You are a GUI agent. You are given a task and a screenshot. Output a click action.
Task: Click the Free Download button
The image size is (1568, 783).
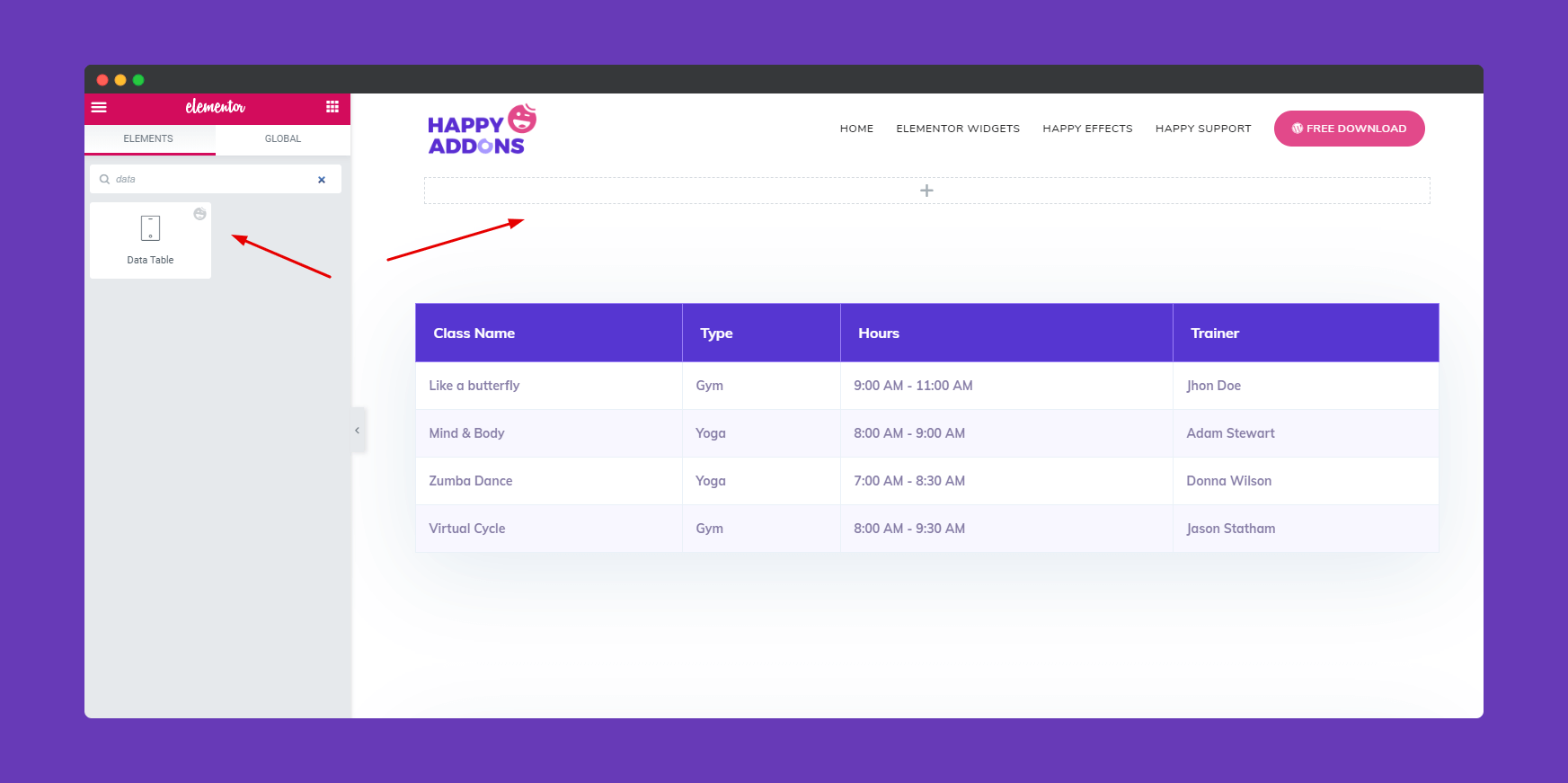tap(1349, 129)
